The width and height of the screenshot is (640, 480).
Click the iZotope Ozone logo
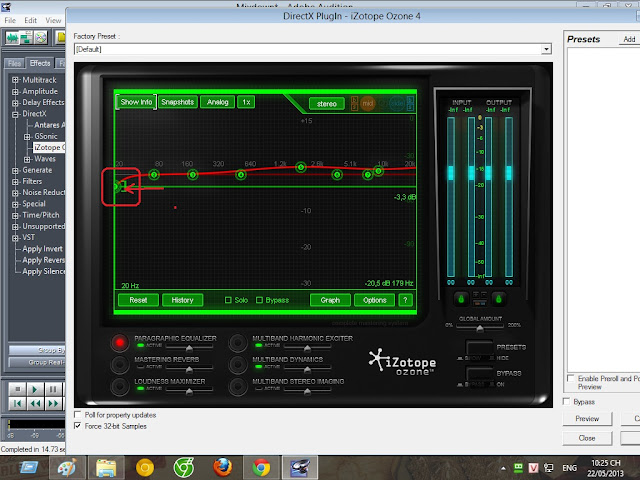click(402, 362)
